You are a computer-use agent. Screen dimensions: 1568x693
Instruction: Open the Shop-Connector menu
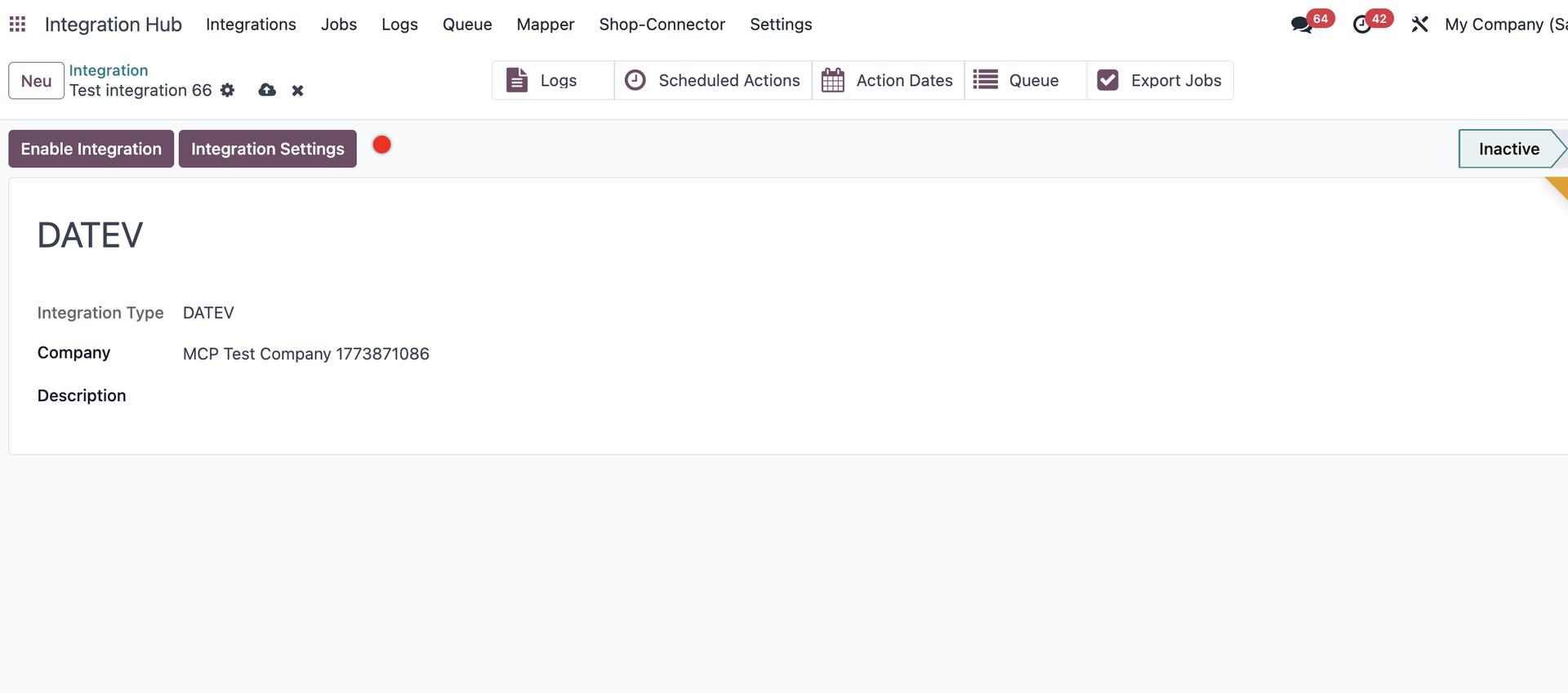point(662,25)
